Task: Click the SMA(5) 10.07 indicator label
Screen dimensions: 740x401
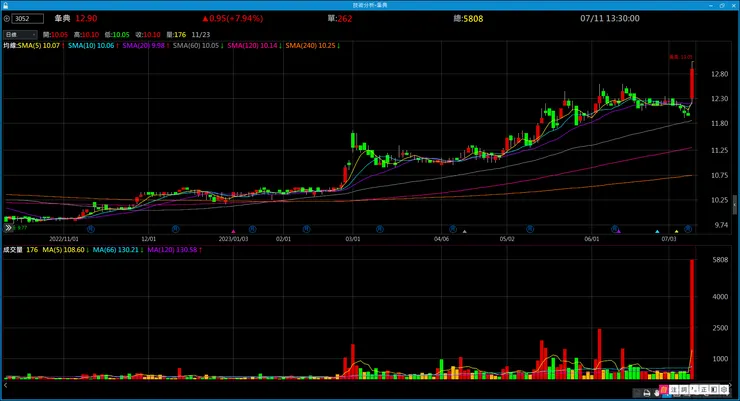Action: coord(39,46)
